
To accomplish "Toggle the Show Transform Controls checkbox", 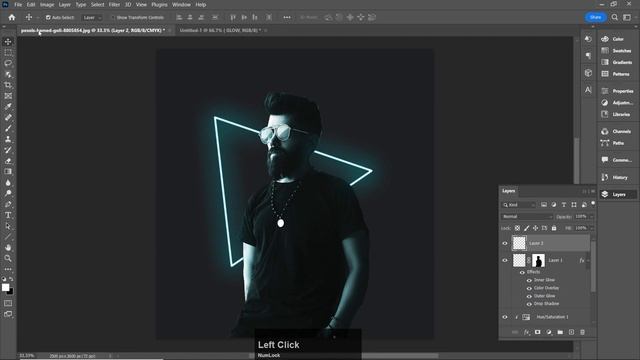I will click(113, 18).
